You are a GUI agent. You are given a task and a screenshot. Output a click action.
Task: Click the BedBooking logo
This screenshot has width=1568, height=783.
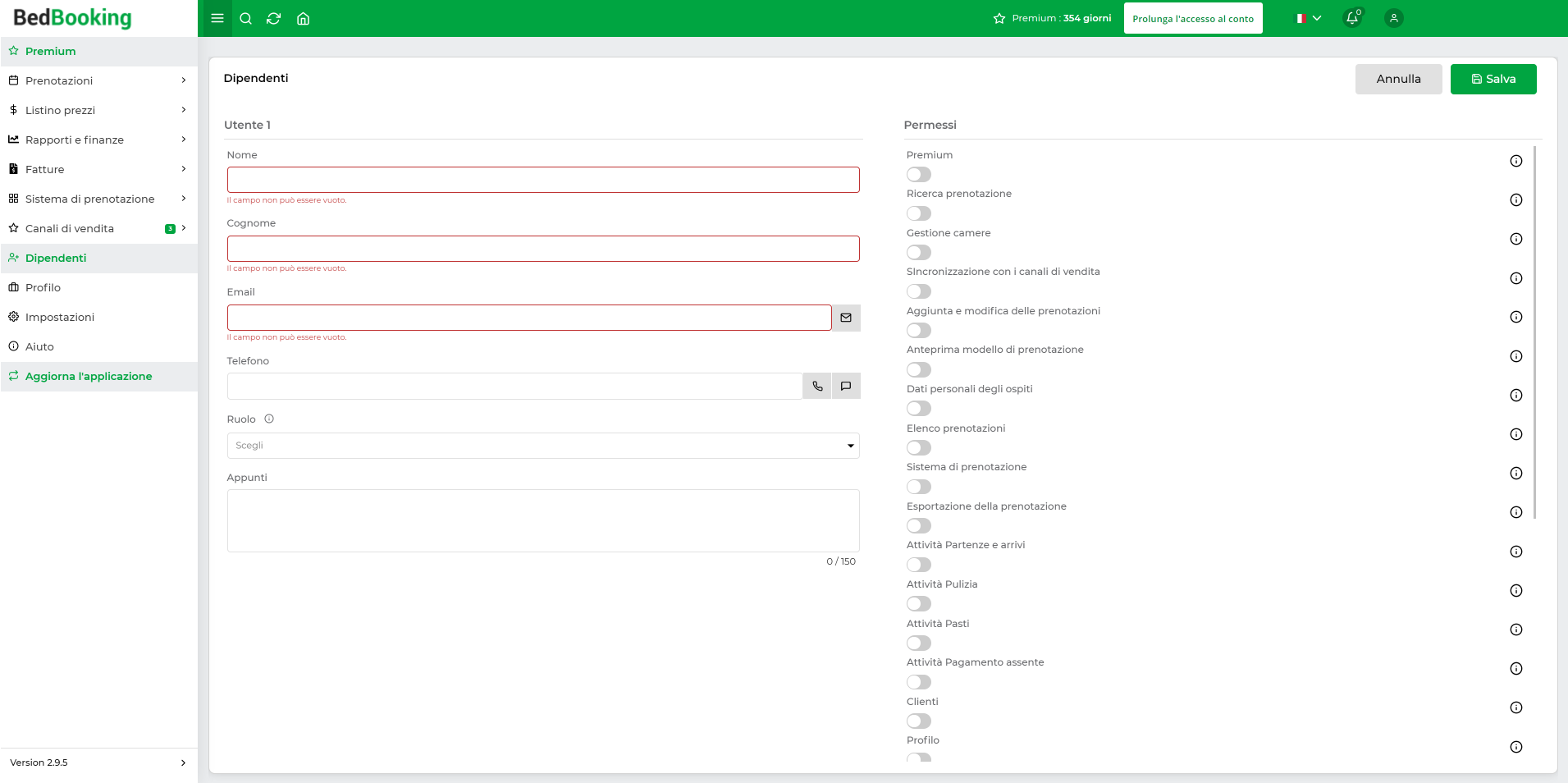(x=72, y=17)
